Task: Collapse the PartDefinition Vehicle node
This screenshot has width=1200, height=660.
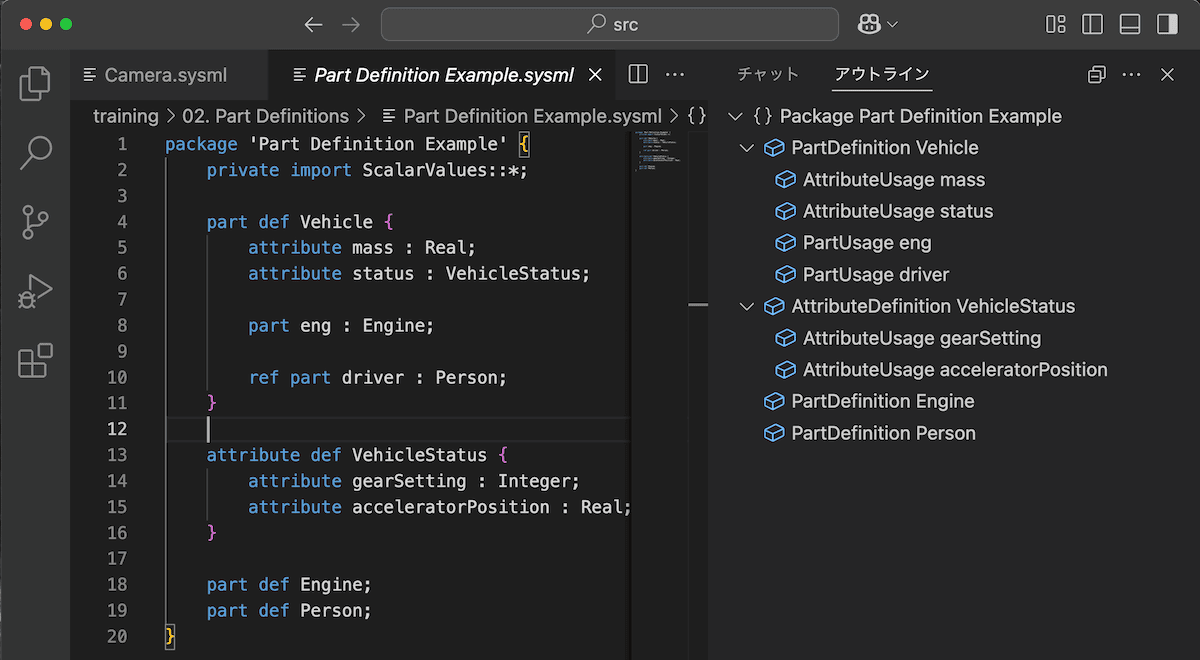Action: (x=747, y=148)
